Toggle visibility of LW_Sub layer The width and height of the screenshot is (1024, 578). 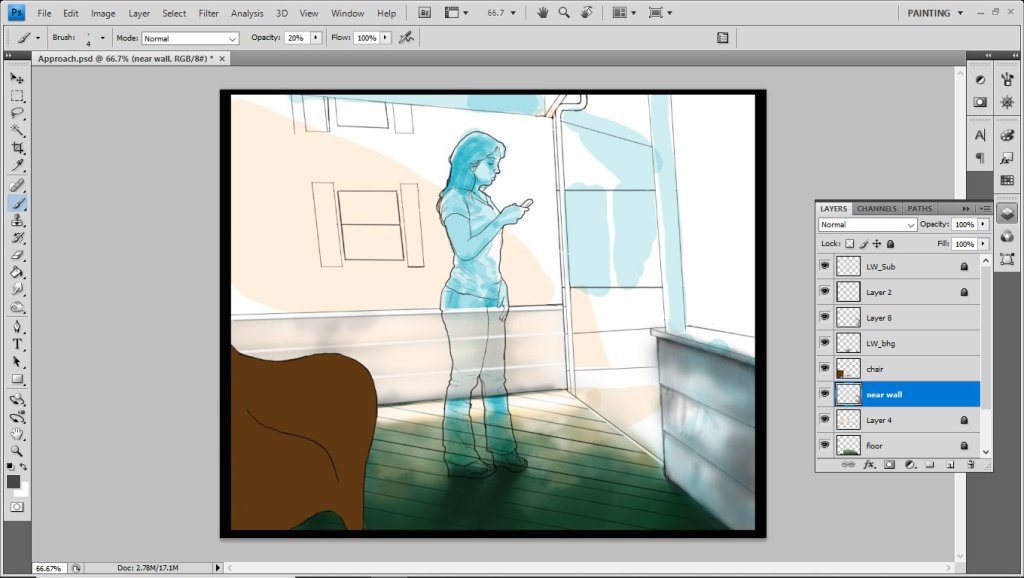[824, 267]
